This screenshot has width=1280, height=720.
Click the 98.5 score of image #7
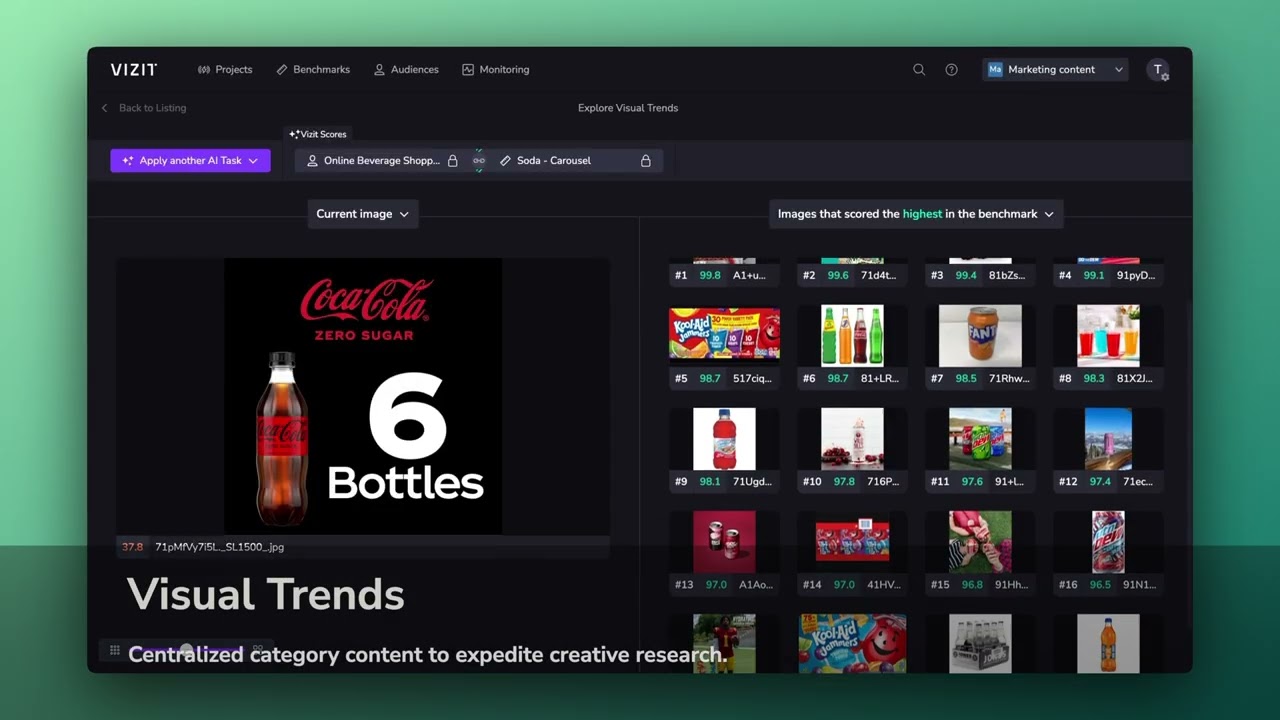tap(966, 378)
